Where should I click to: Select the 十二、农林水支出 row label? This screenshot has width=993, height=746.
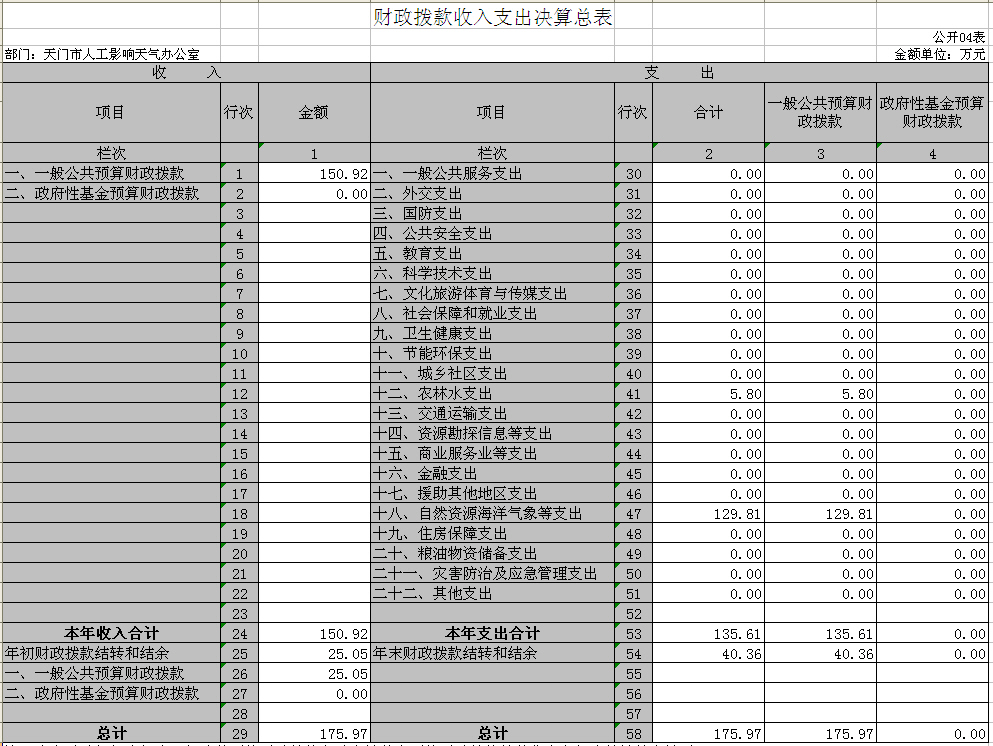(492, 394)
